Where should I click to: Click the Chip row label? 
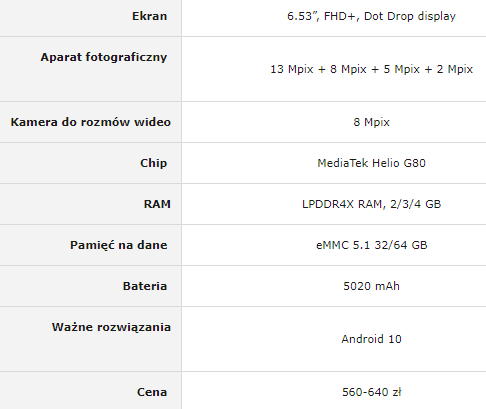(153, 163)
